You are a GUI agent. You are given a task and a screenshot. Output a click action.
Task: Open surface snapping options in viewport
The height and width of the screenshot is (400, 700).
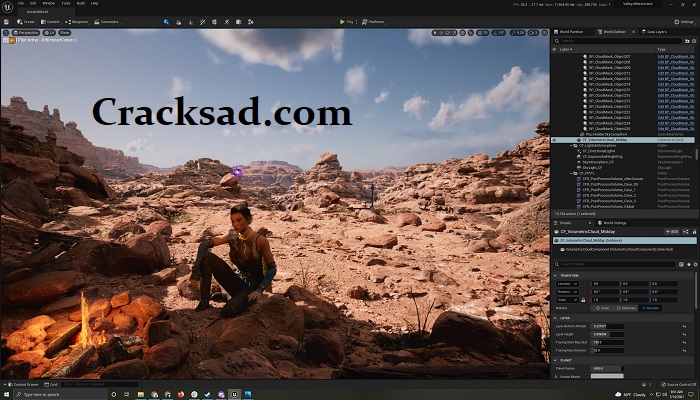tap(471, 33)
